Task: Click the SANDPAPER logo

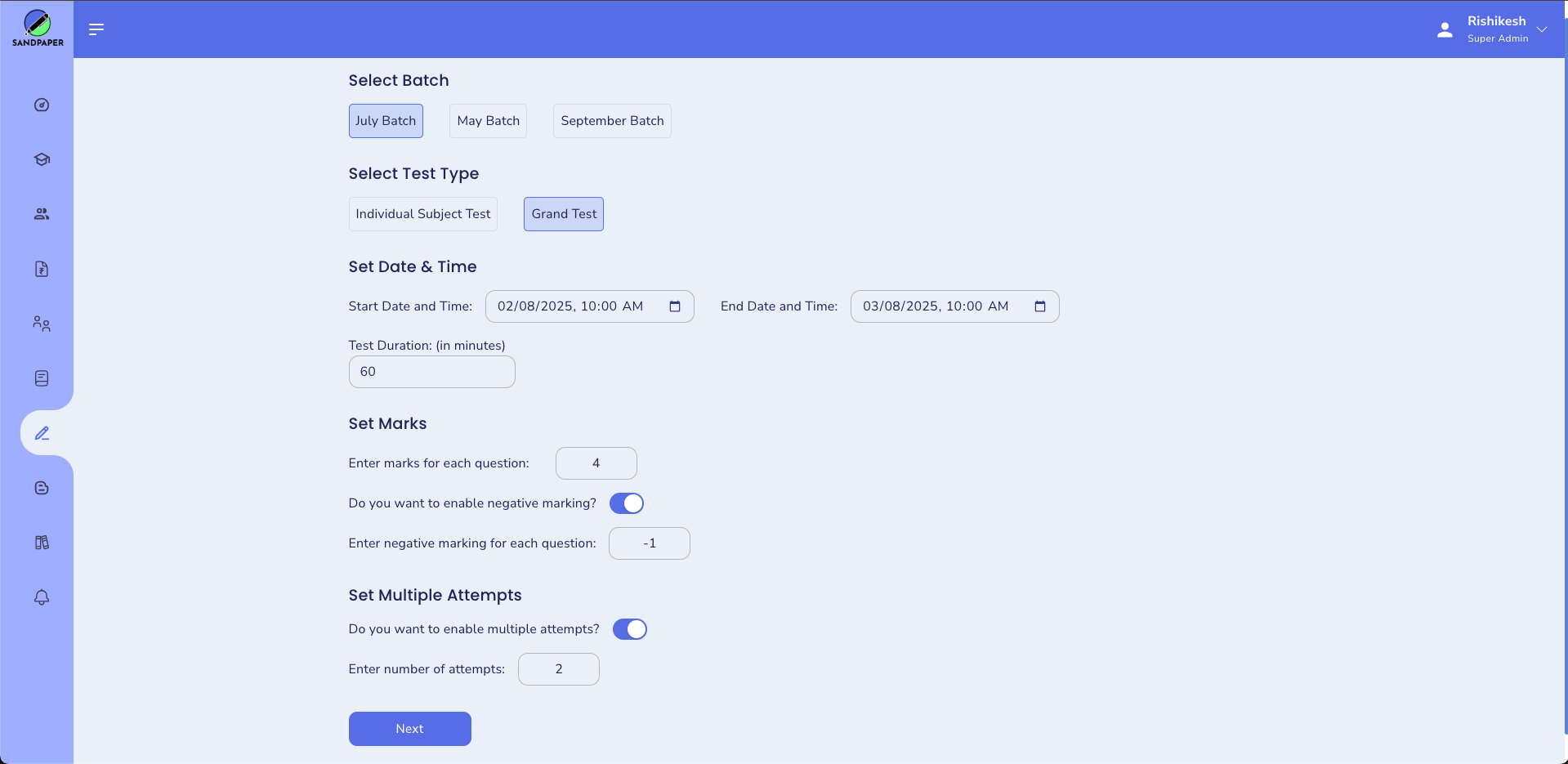Action: click(37, 28)
